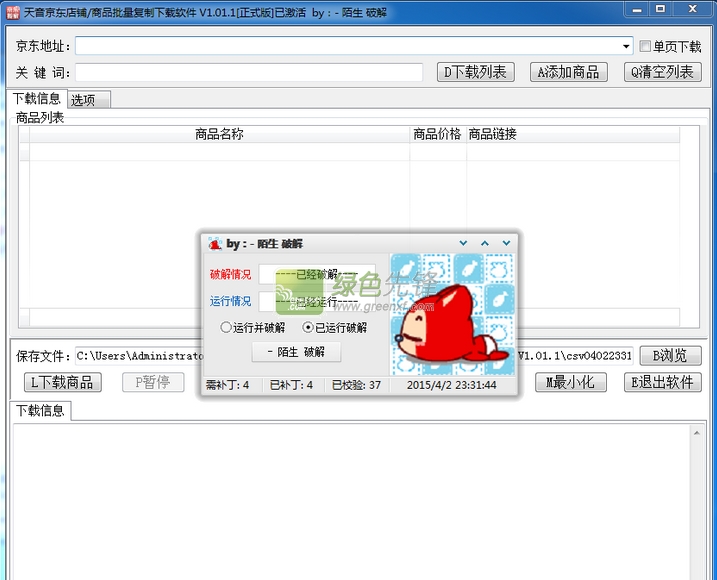Click the red character icon in the crack dialog title
The height and width of the screenshot is (580, 717).
coord(215,244)
